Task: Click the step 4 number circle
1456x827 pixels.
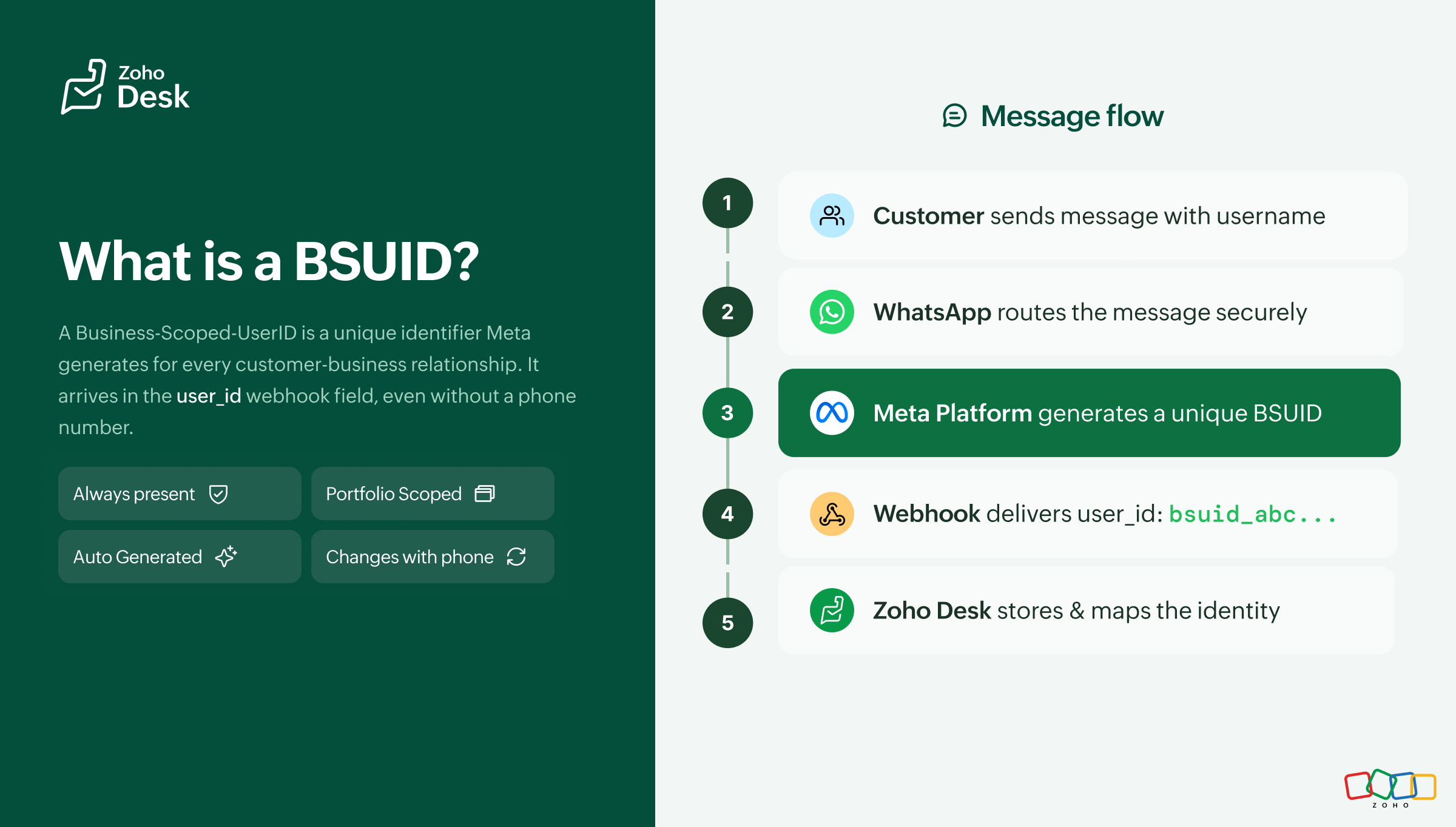Action: pos(727,514)
